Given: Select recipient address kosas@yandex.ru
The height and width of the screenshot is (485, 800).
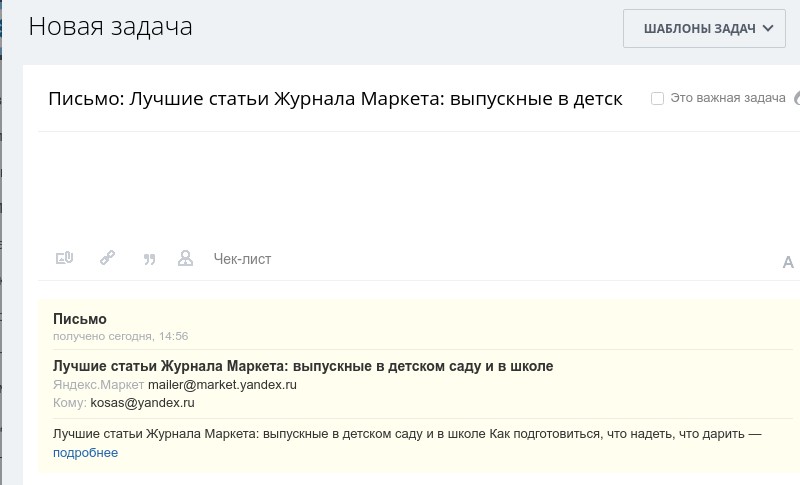Looking at the screenshot, I should point(142,403).
